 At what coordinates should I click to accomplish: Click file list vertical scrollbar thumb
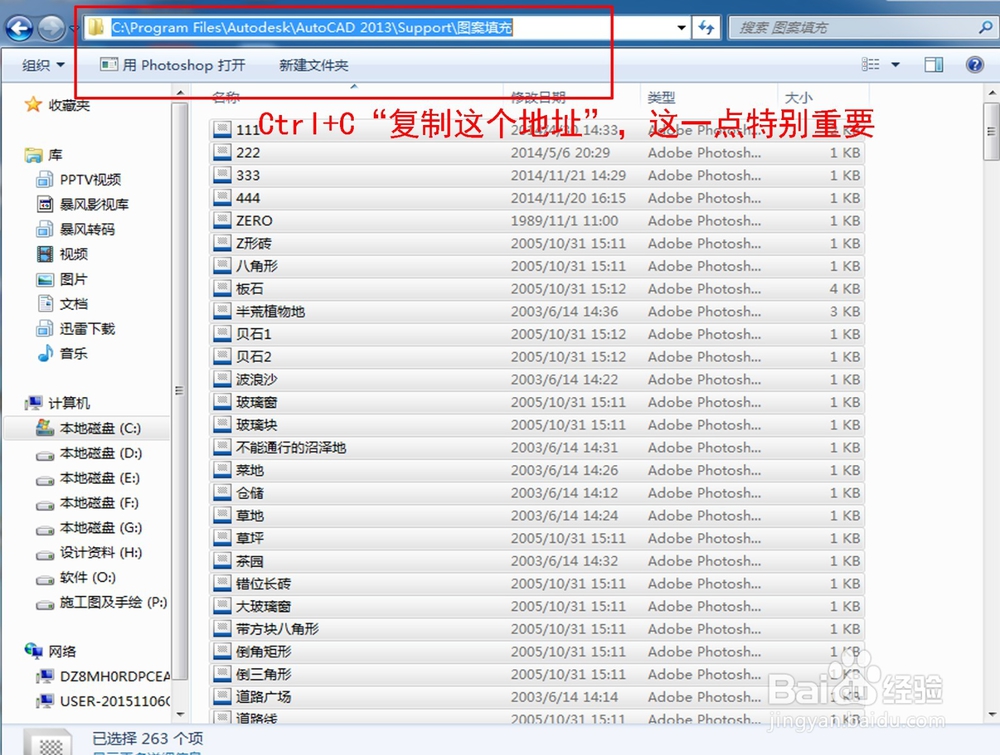pos(991,131)
